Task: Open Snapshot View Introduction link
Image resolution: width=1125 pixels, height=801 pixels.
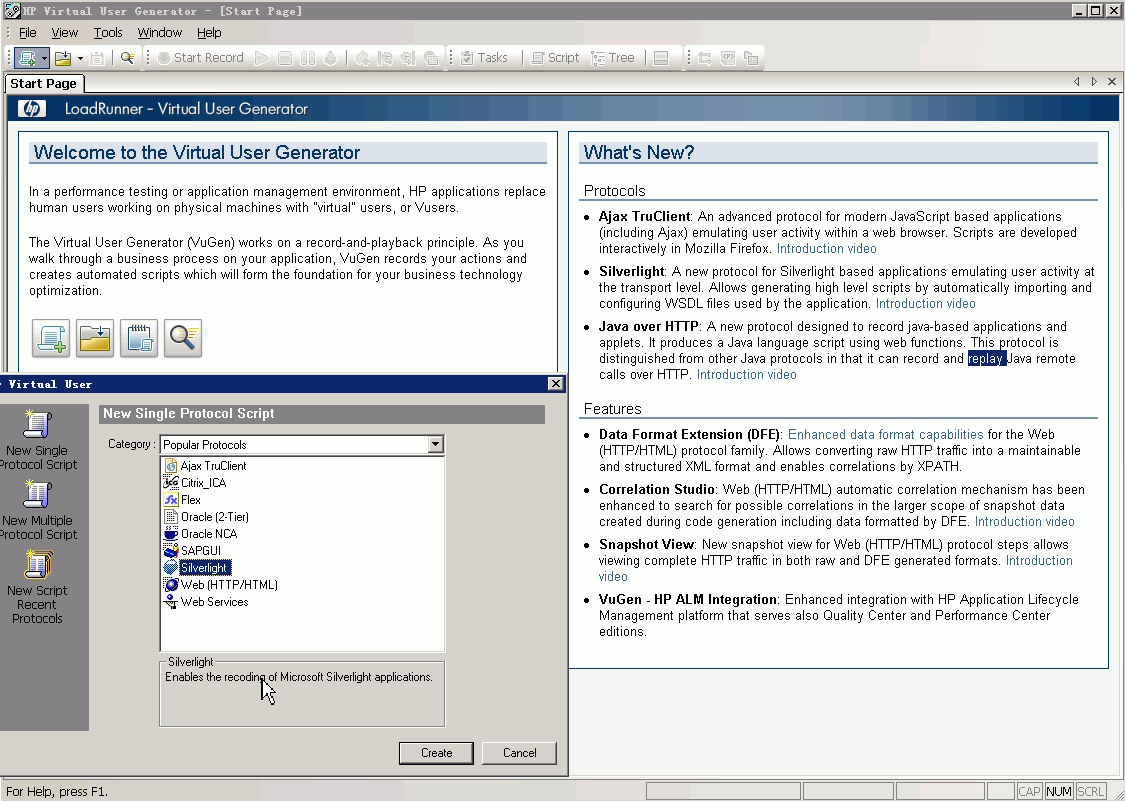Action: (x=1039, y=561)
